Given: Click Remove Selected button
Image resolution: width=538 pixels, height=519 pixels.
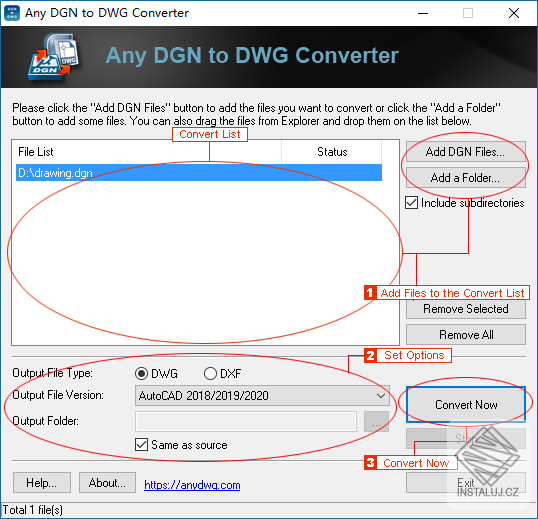Looking at the screenshot, I should [466, 309].
